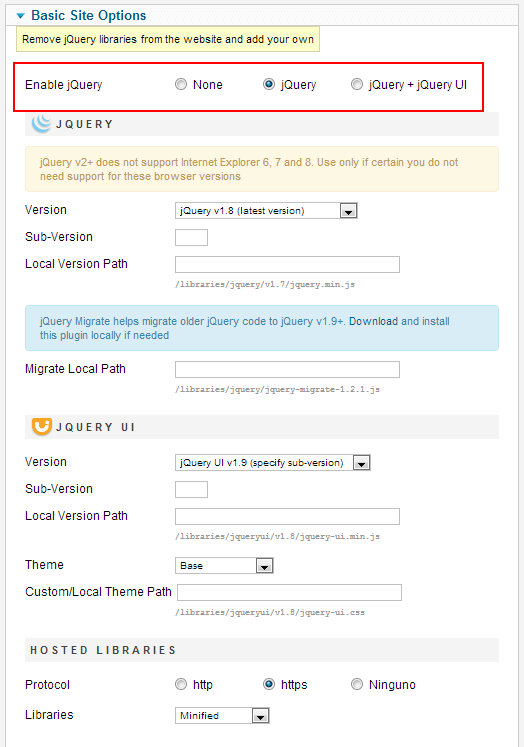Expand the Theme dropdown showing Base
This screenshot has height=747, width=524.
[224, 565]
